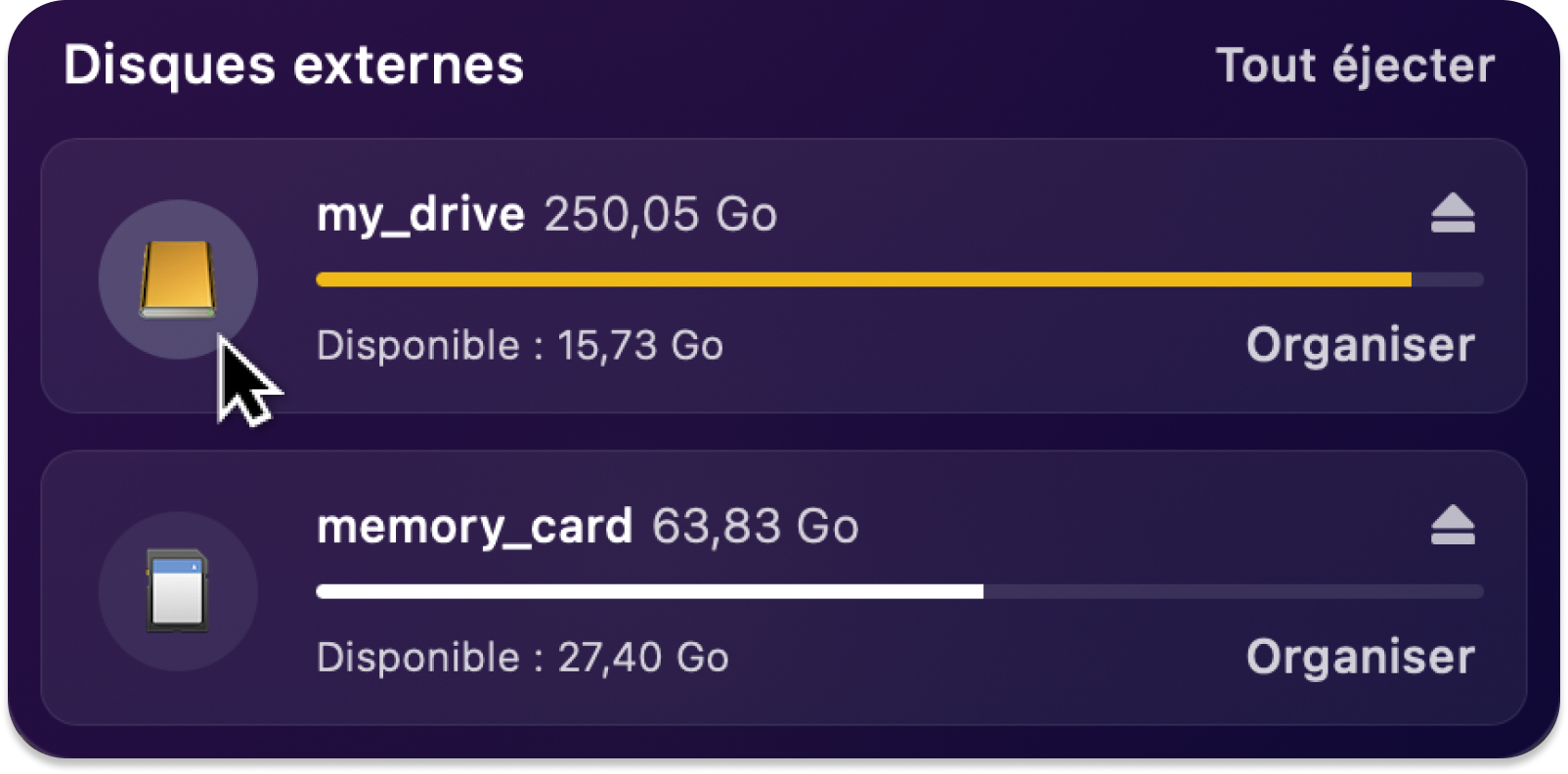Click the empty end of my_drive usage bar
This screenshot has width=1568, height=774.
(x=1448, y=279)
